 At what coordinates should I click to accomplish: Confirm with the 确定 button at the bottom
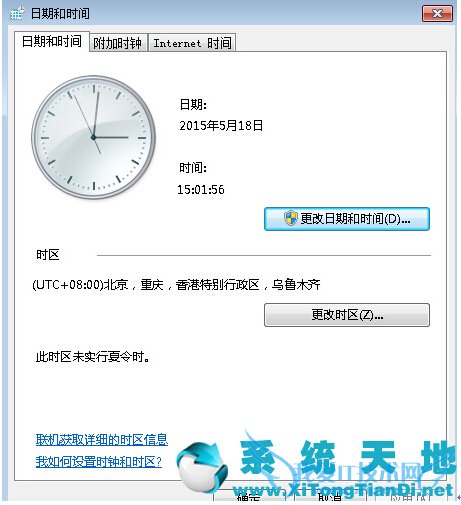pyautogui.click(x=249, y=497)
